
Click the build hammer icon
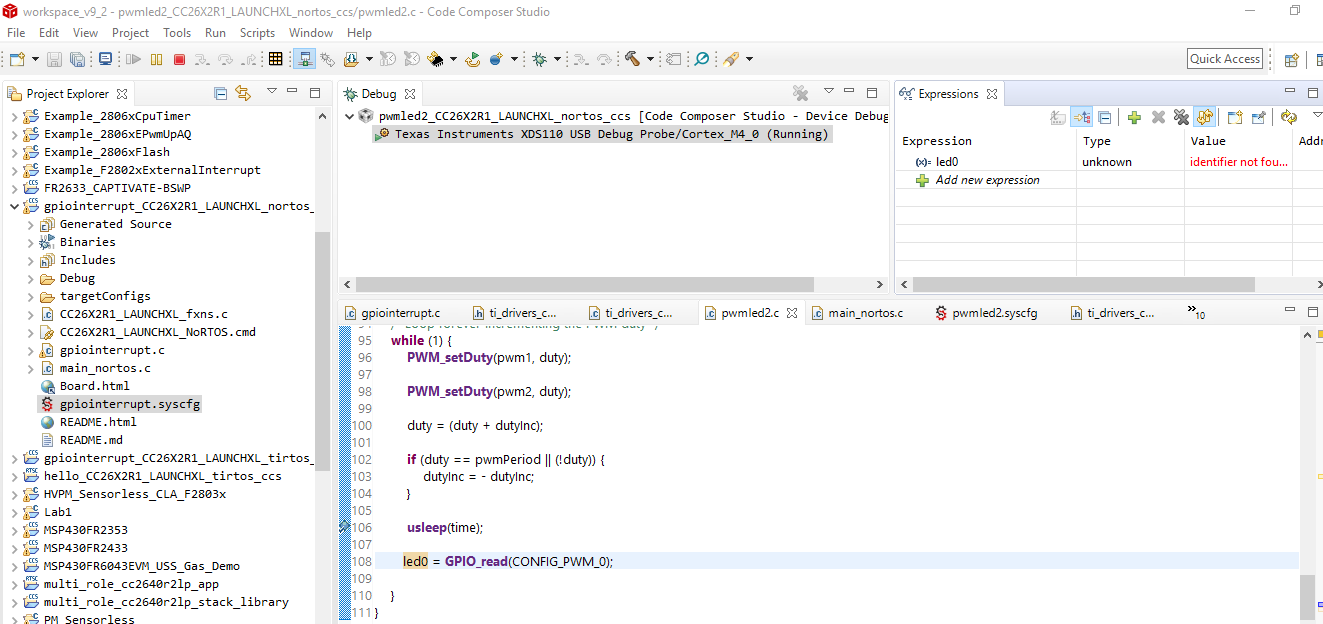[x=632, y=59]
